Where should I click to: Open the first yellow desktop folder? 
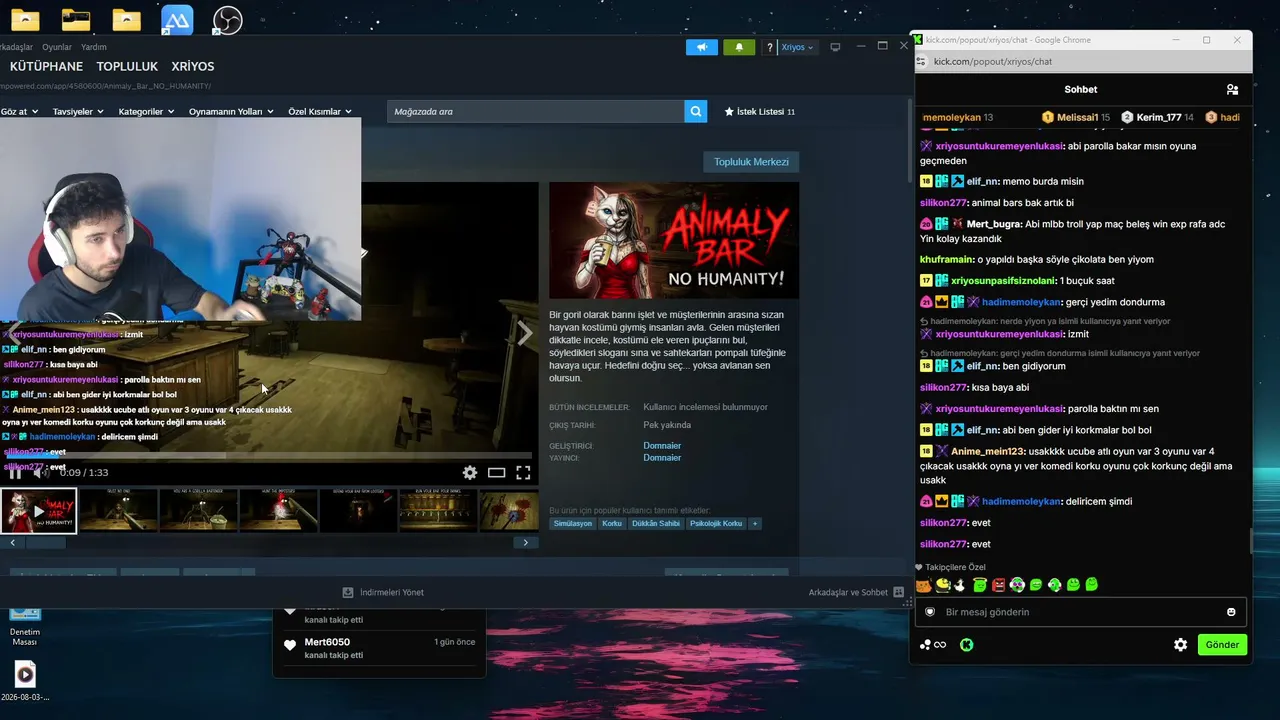(x=25, y=20)
